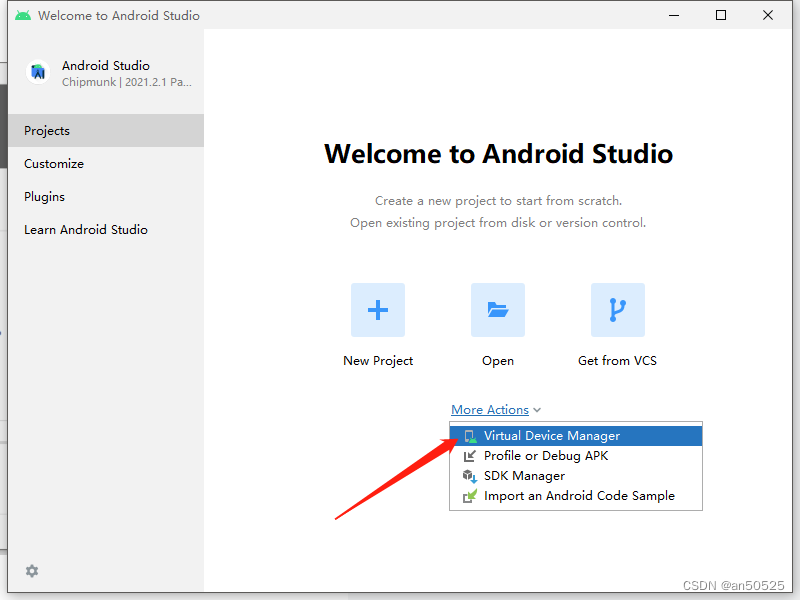The width and height of the screenshot is (800, 600).
Task: Click the Get from VCS label
Action: pyautogui.click(x=617, y=361)
